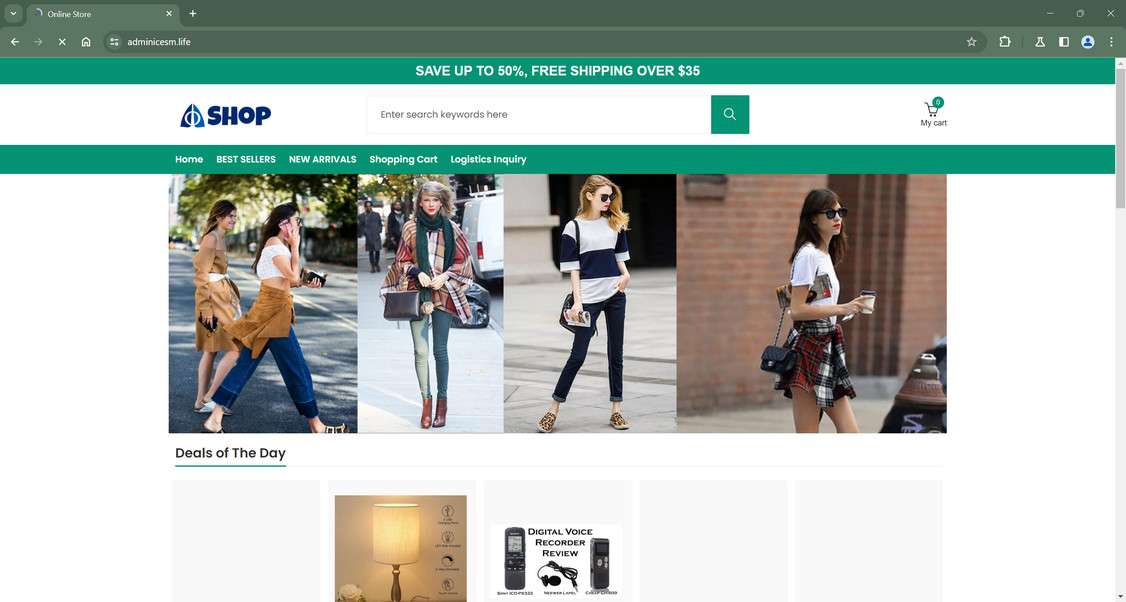The image size is (1126, 602).
Task: Select the Online Store browser tab
Action: pyautogui.click(x=103, y=14)
